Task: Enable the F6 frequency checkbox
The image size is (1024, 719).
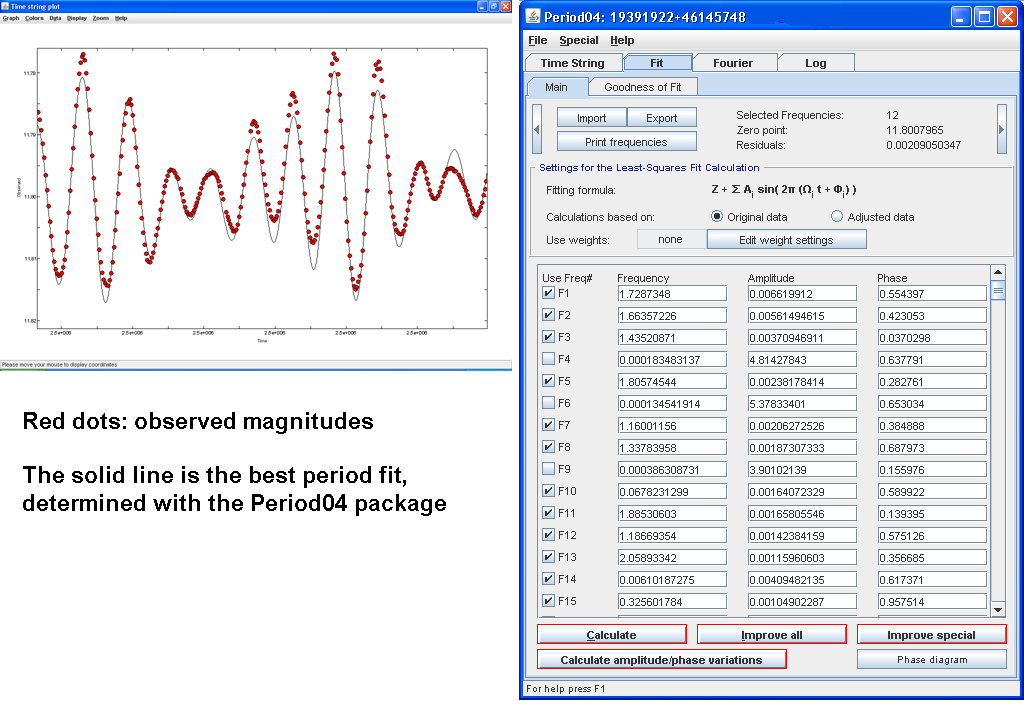Action: pyautogui.click(x=549, y=403)
